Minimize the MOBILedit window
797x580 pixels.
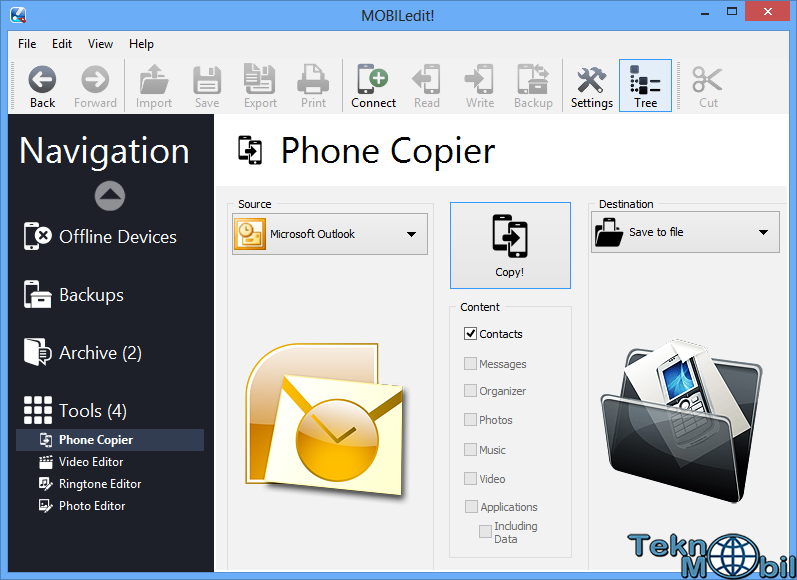tap(704, 12)
